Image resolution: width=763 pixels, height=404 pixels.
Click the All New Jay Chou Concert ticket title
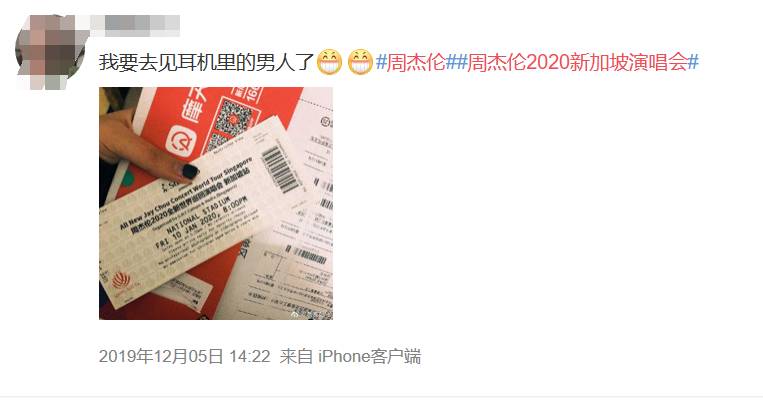186,193
